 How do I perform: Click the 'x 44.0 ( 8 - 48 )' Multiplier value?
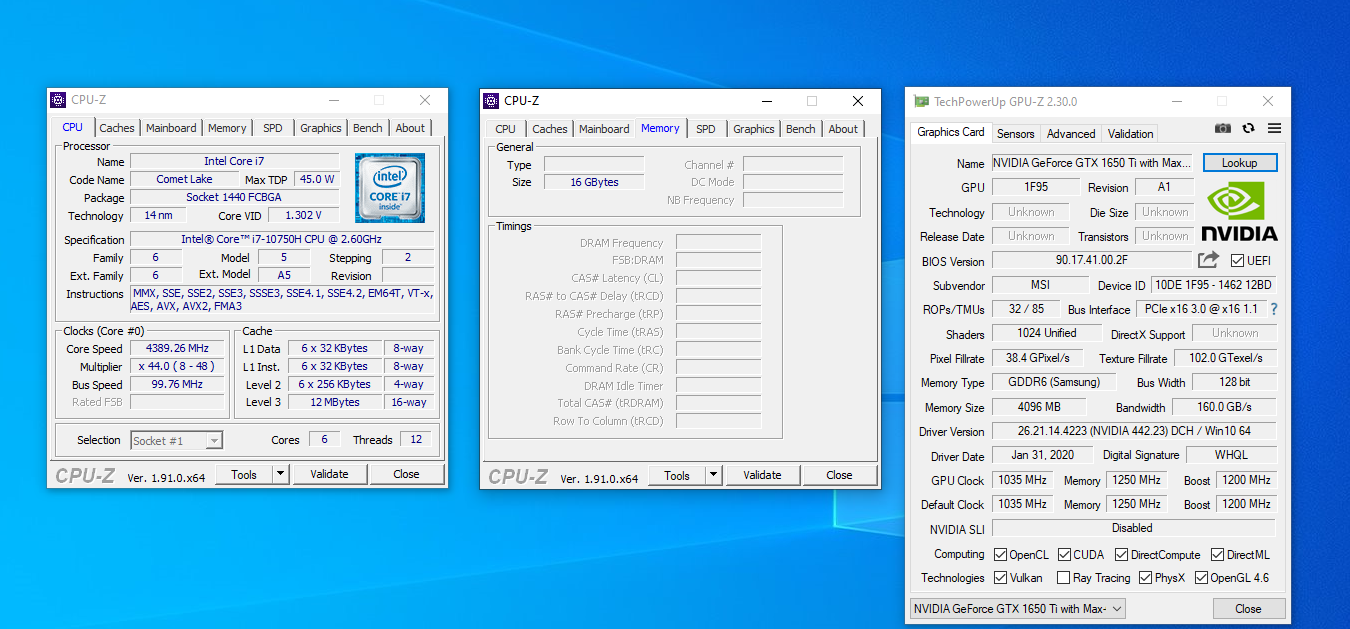[x=179, y=366]
